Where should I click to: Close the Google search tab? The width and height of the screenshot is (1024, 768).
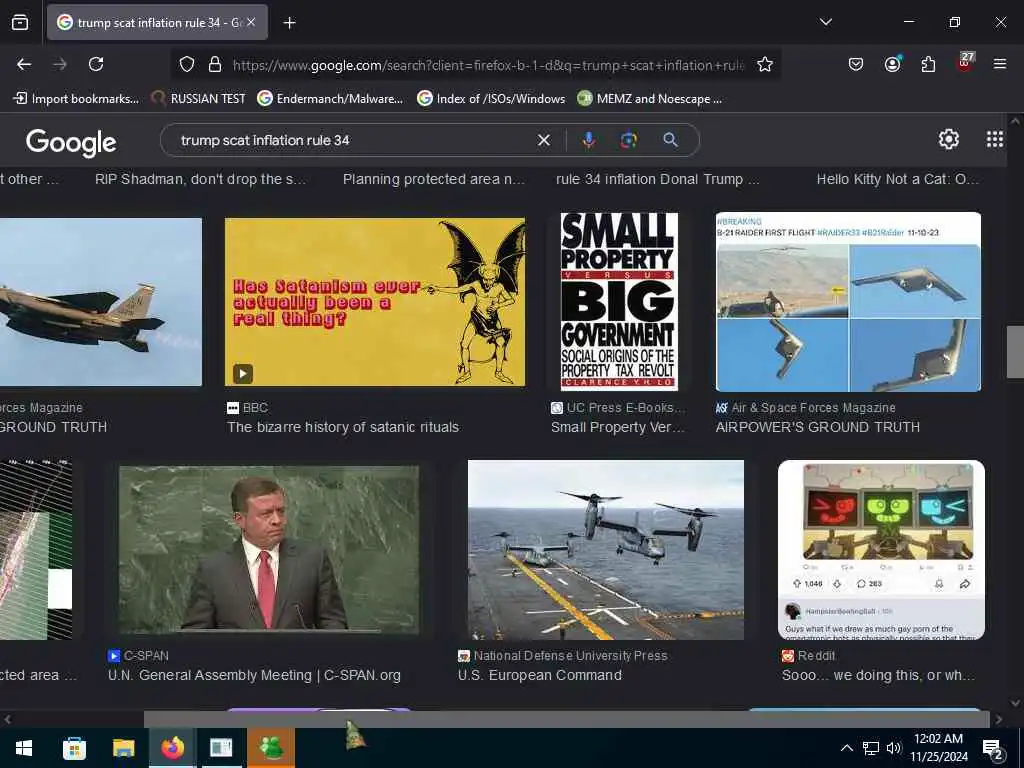tap(251, 22)
